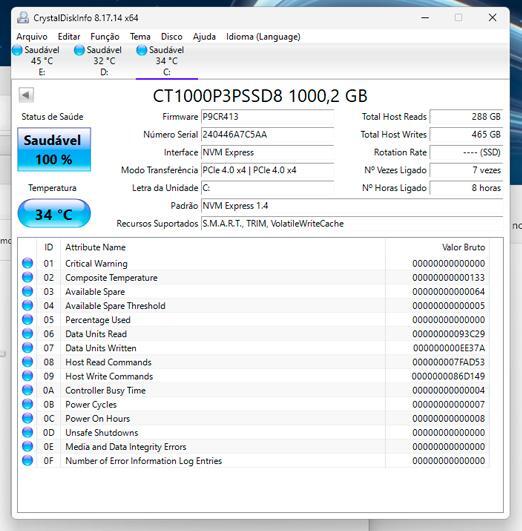Viewport: 522px width, 531px height.
Task: Click the status orb for Critical Warning row
Action: pos(27,263)
